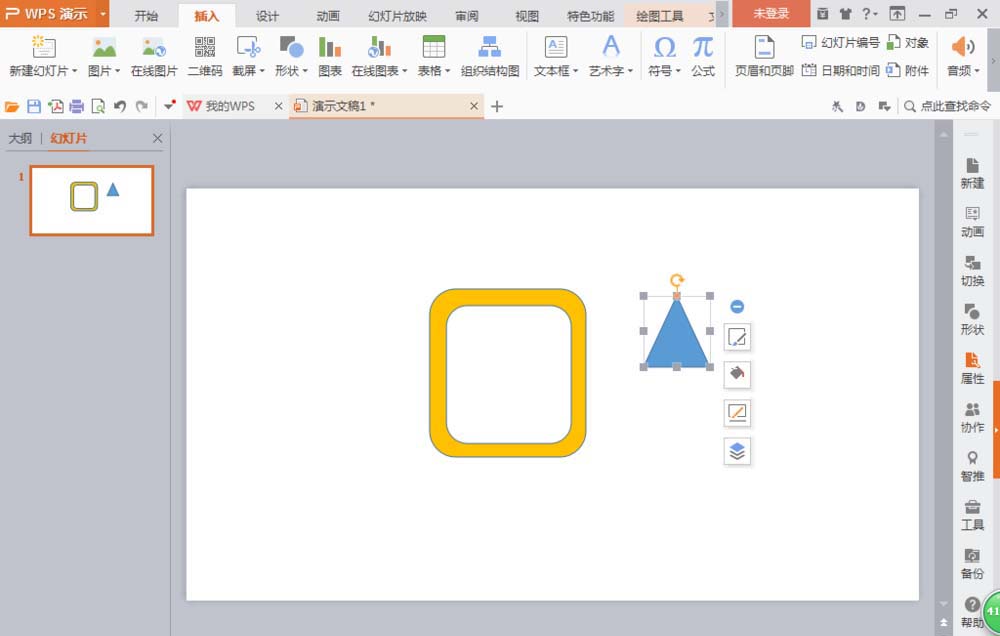Click 页眉和页脚 header and footer

click(764, 56)
